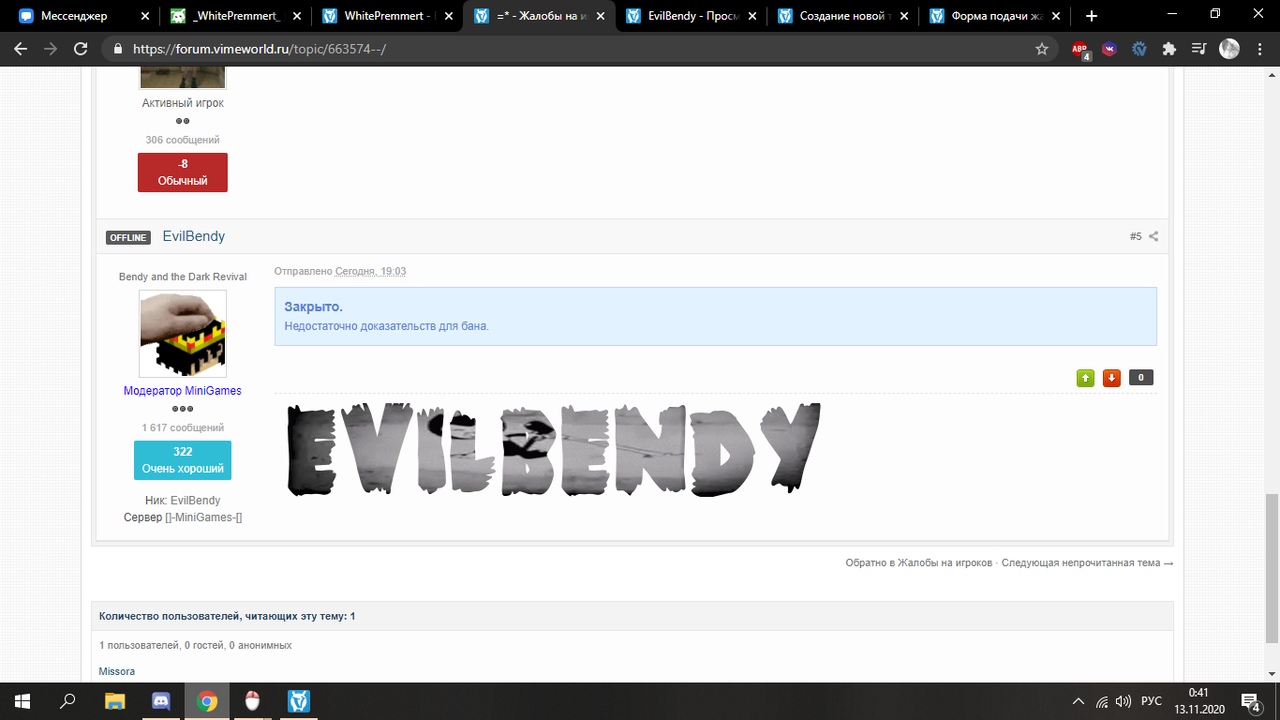Screen dimensions: 1280x720
Task: Close the Жалобы на игроков active tab
Action: point(600,16)
